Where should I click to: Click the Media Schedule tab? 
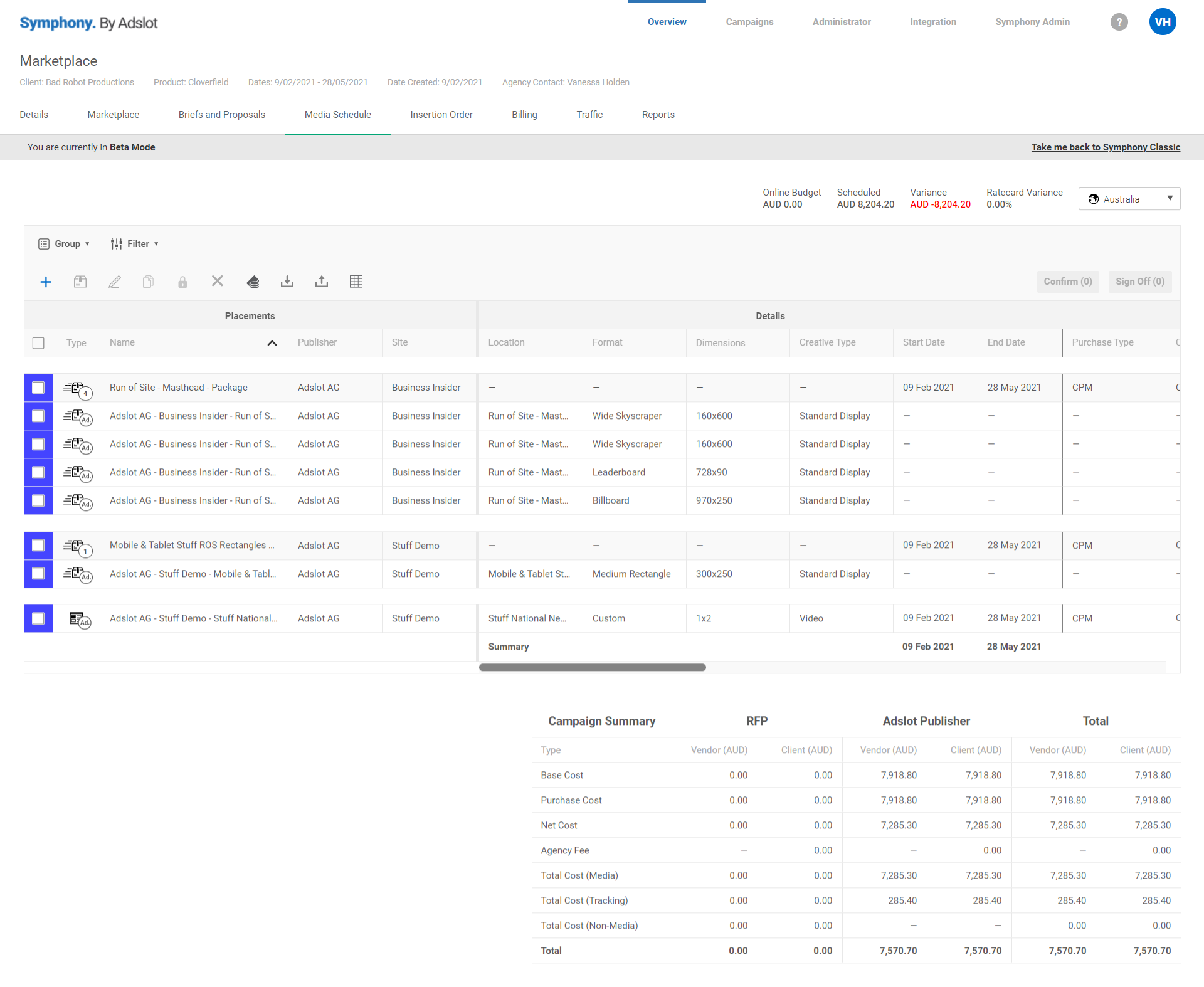(337, 115)
